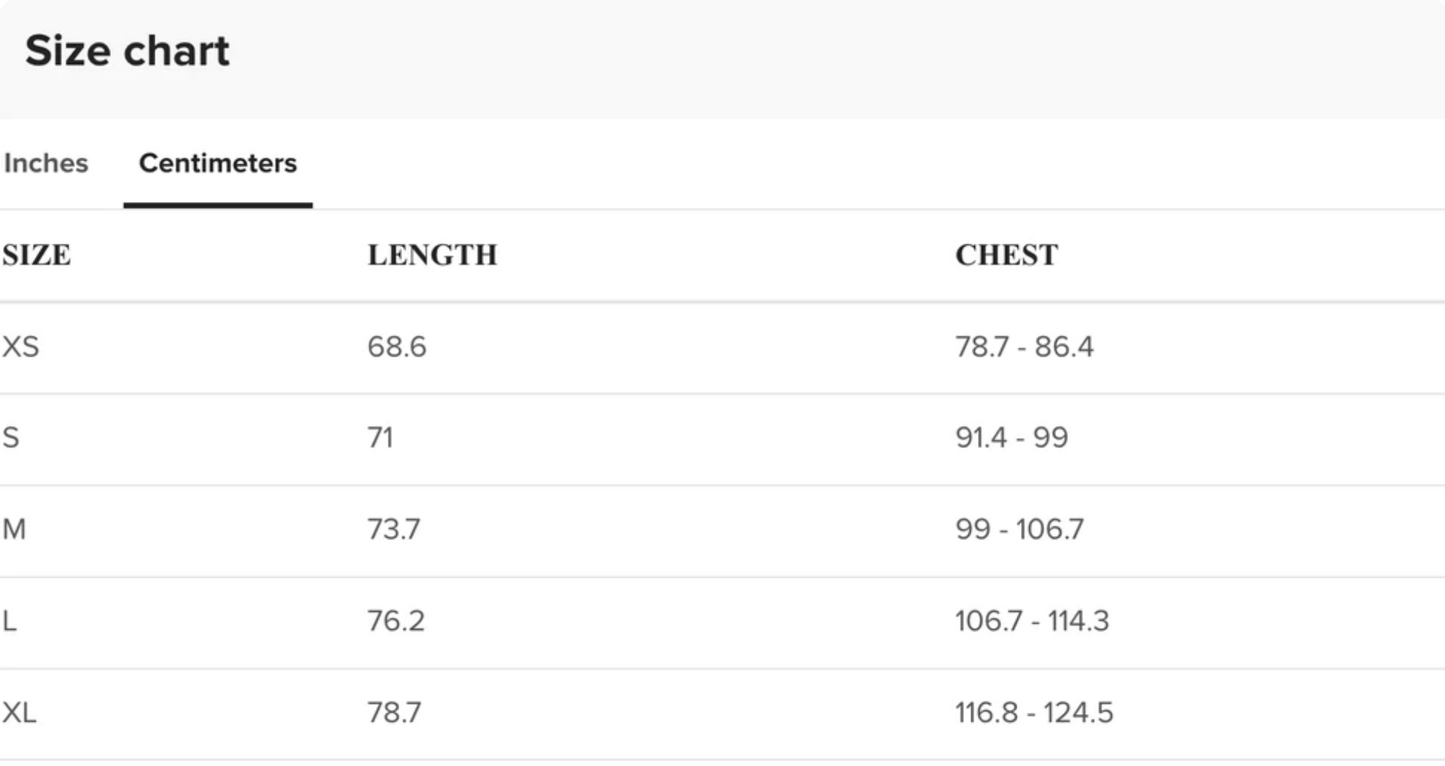Image resolution: width=1445 pixels, height=766 pixels.
Task: Select the XS size row label
Action: (x=20, y=347)
